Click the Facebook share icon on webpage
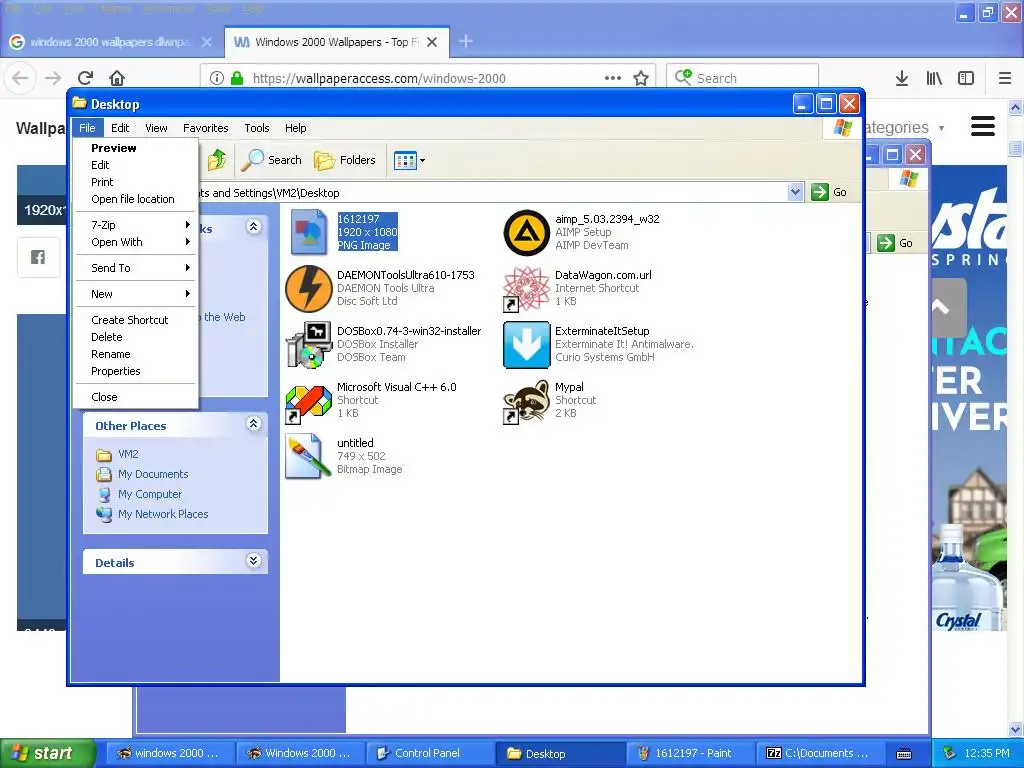The image size is (1024, 768). coord(39,257)
